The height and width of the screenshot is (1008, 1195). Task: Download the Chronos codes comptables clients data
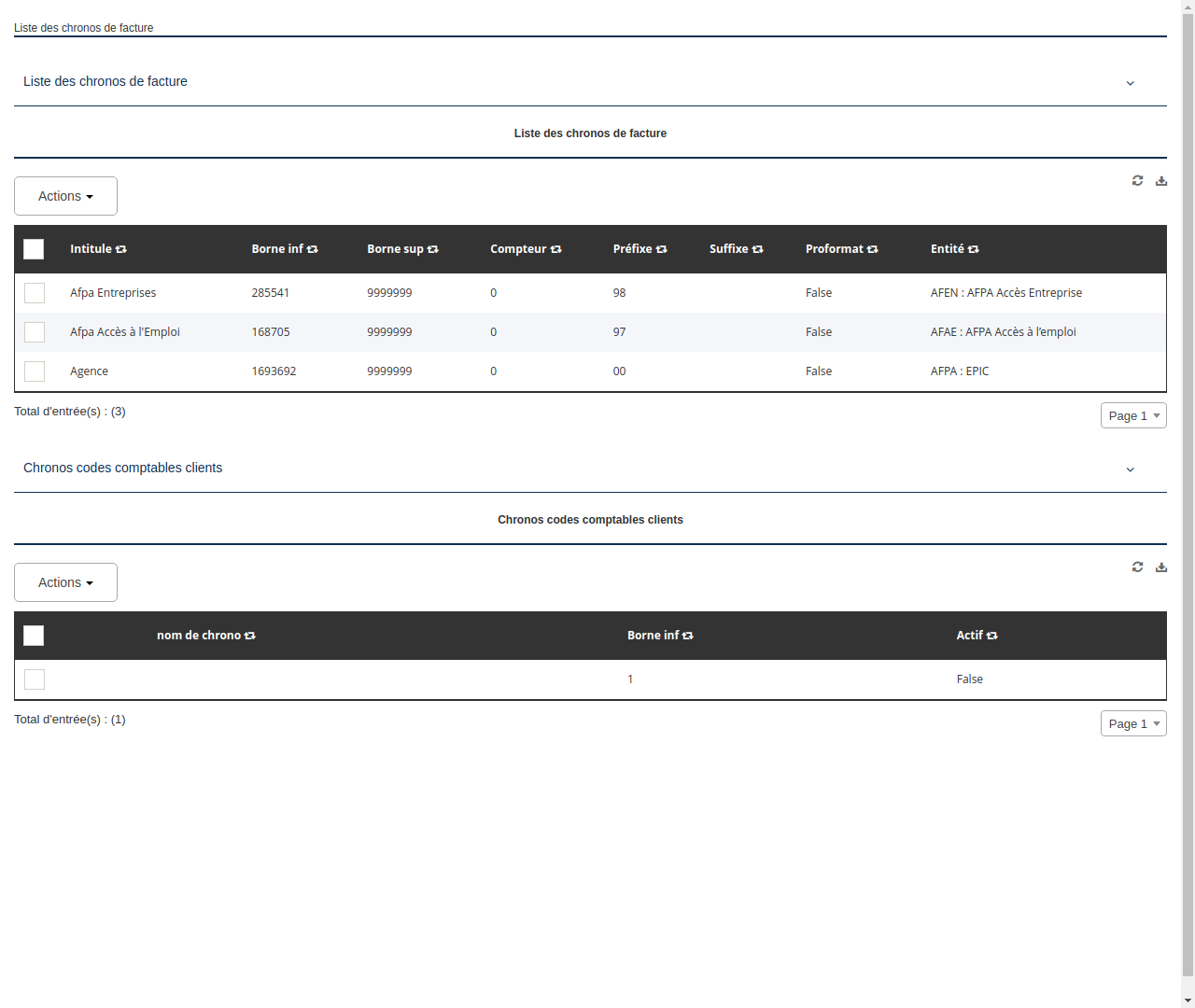[x=1161, y=567]
